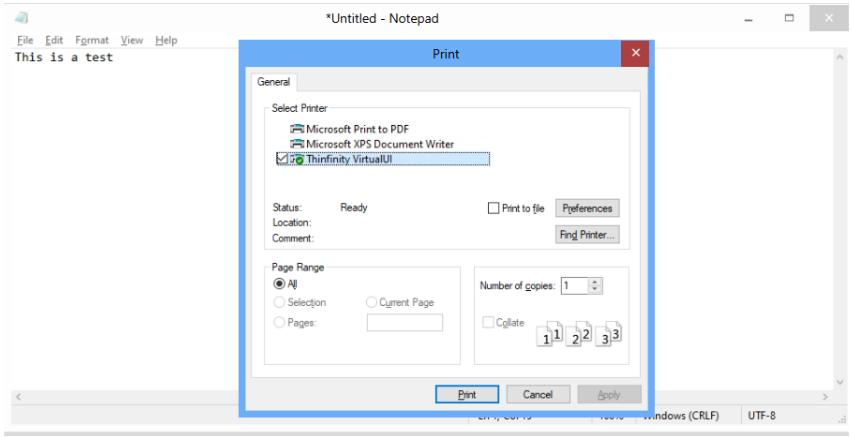Viewport: 851px width, 437px height.
Task: Choose the Selection radio button
Action: point(279,302)
